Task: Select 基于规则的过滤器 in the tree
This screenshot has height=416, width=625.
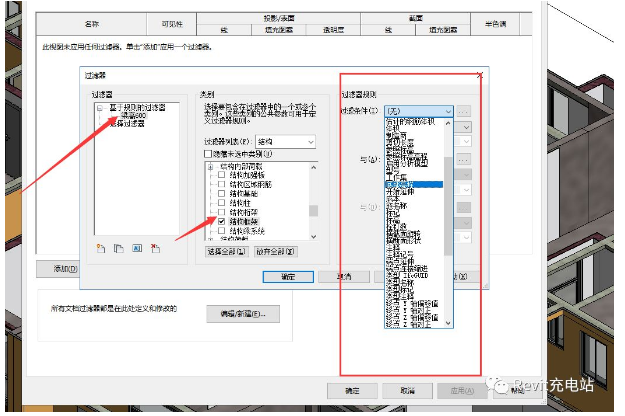Action: 138,108
